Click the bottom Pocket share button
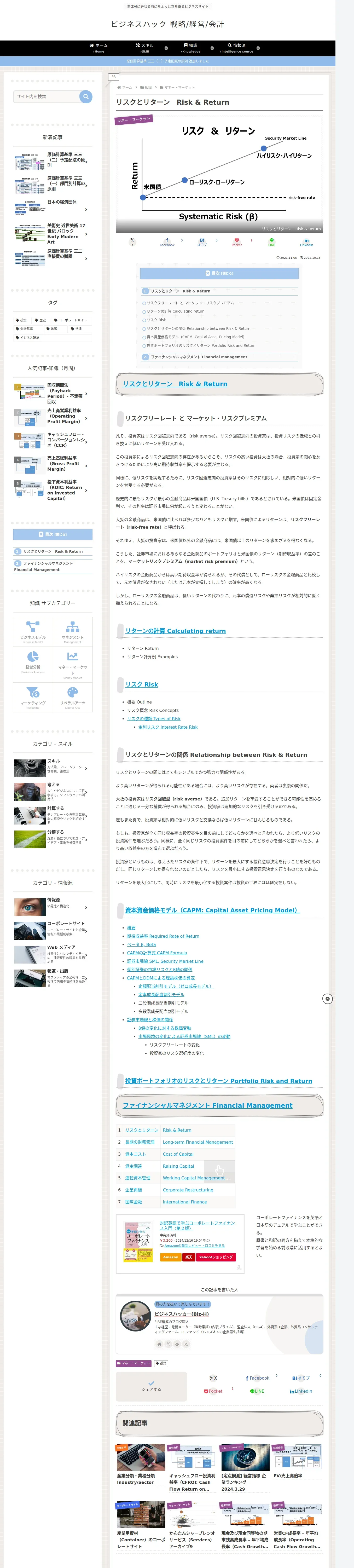Image resolution: width=354 pixels, height=1568 pixels. (213, 1392)
